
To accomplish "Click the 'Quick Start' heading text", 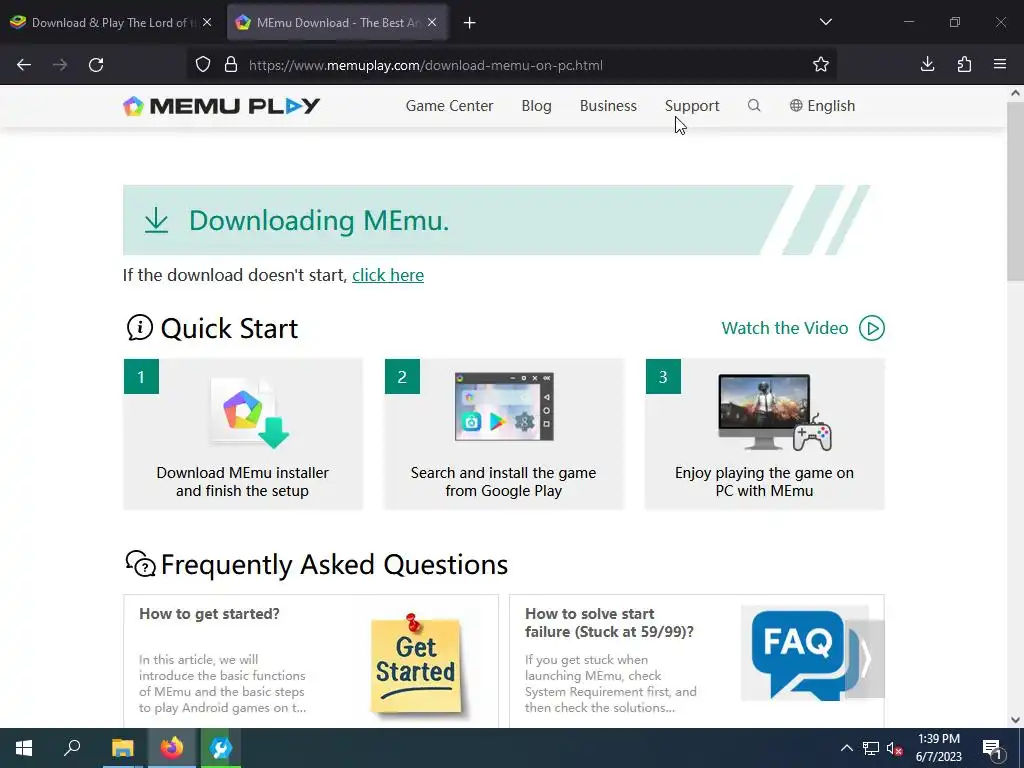I will pyautogui.click(x=229, y=328).
